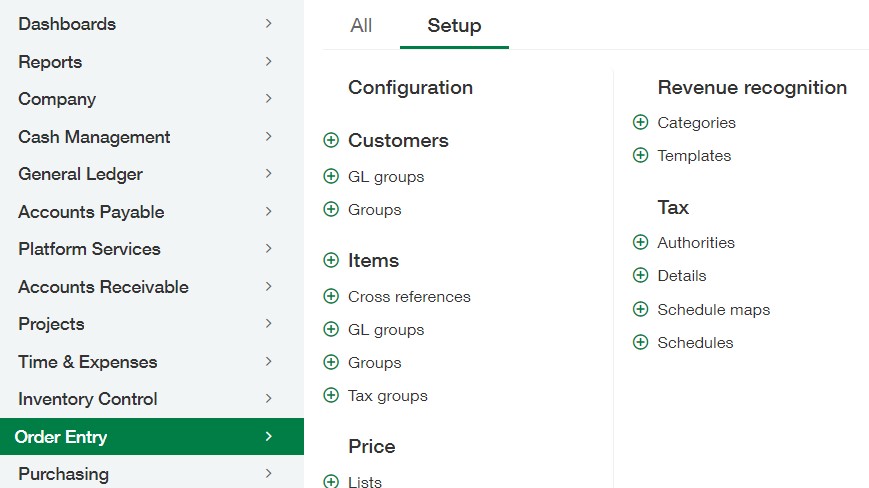Select the Setup tab
Image resolution: width=869 pixels, height=488 pixels.
coord(454,26)
